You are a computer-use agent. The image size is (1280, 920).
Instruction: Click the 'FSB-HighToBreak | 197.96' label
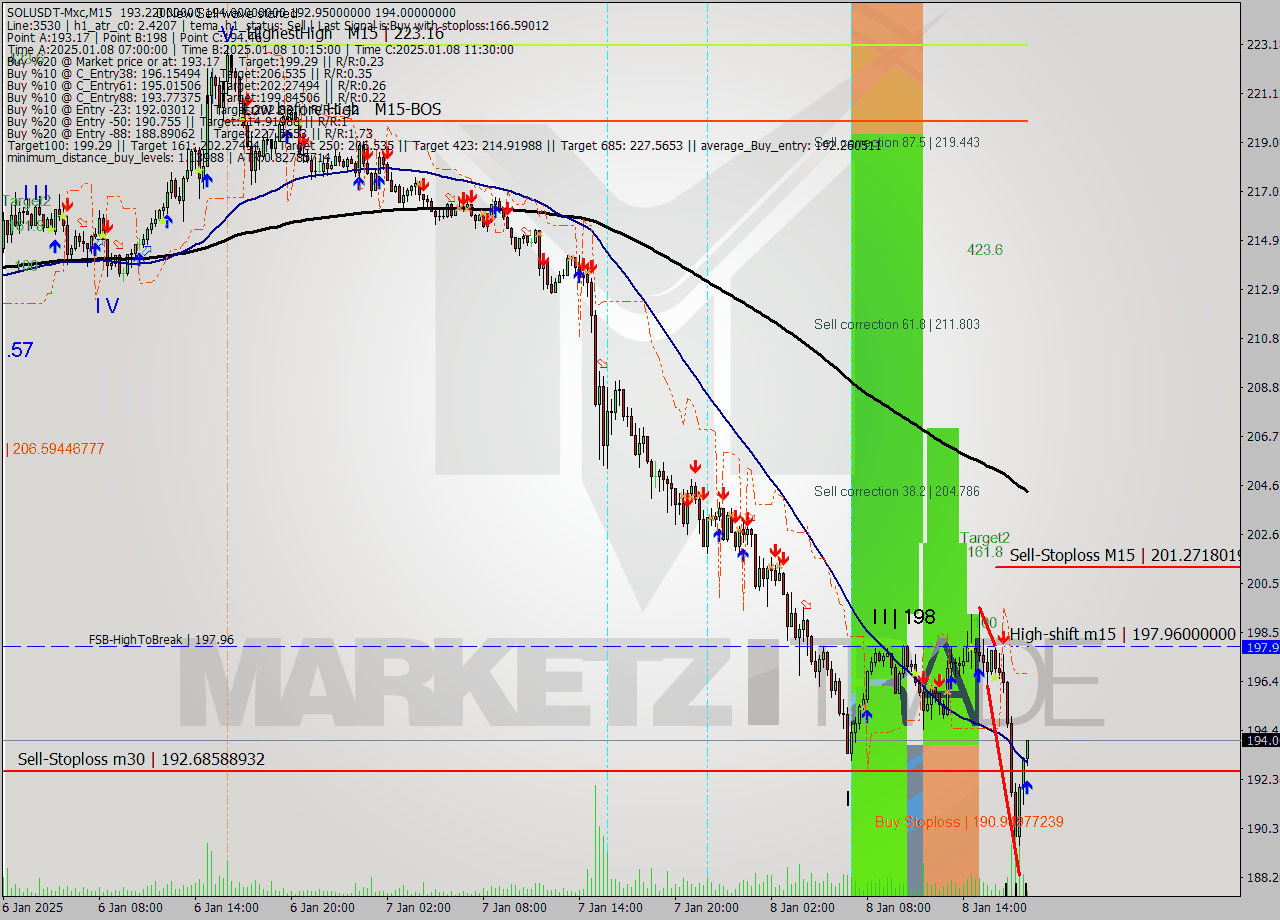point(161,639)
